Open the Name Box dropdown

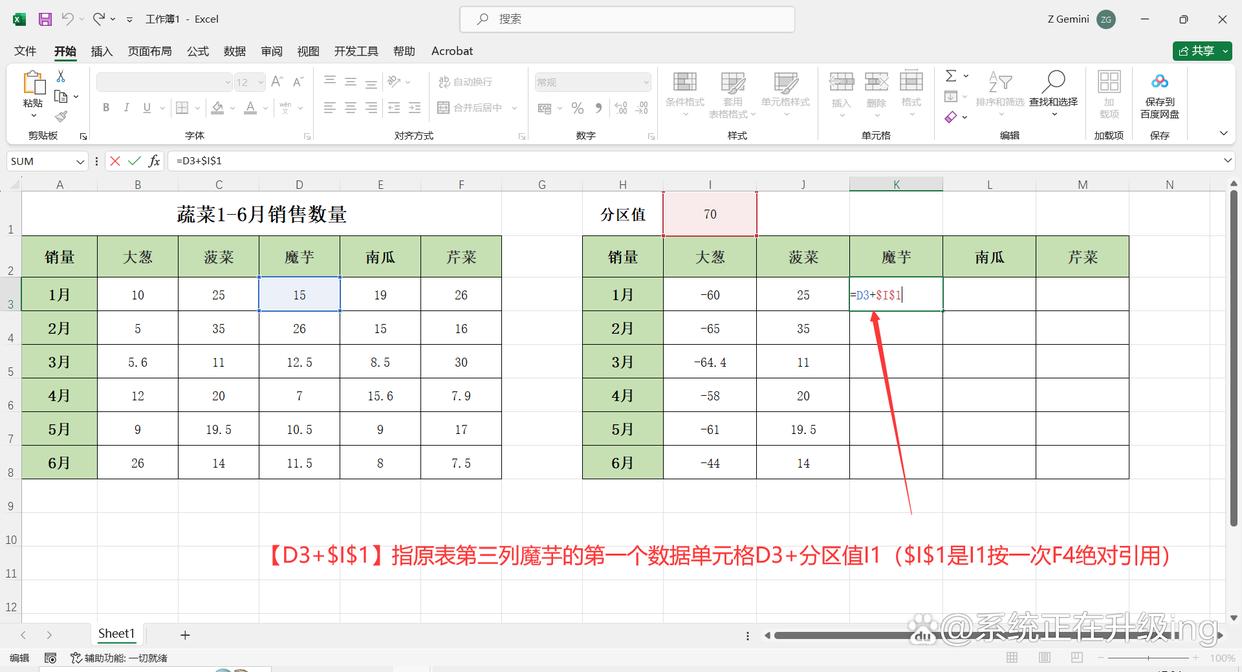pos(80,161)
